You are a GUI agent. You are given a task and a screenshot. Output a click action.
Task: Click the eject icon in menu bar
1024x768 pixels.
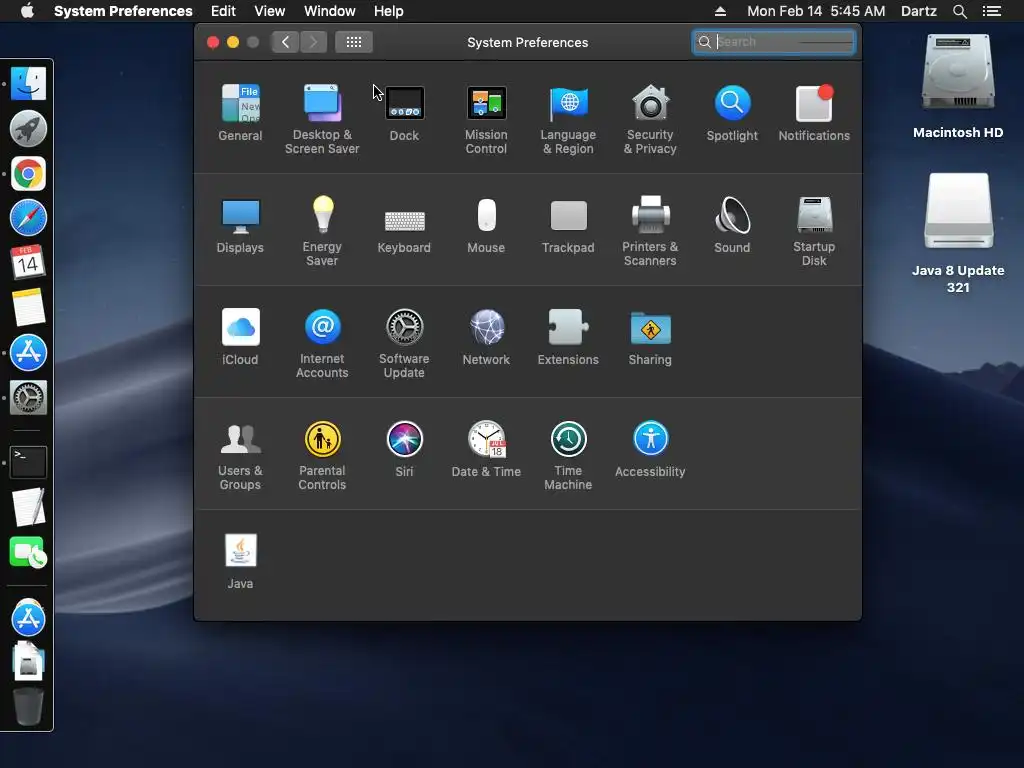720,11
